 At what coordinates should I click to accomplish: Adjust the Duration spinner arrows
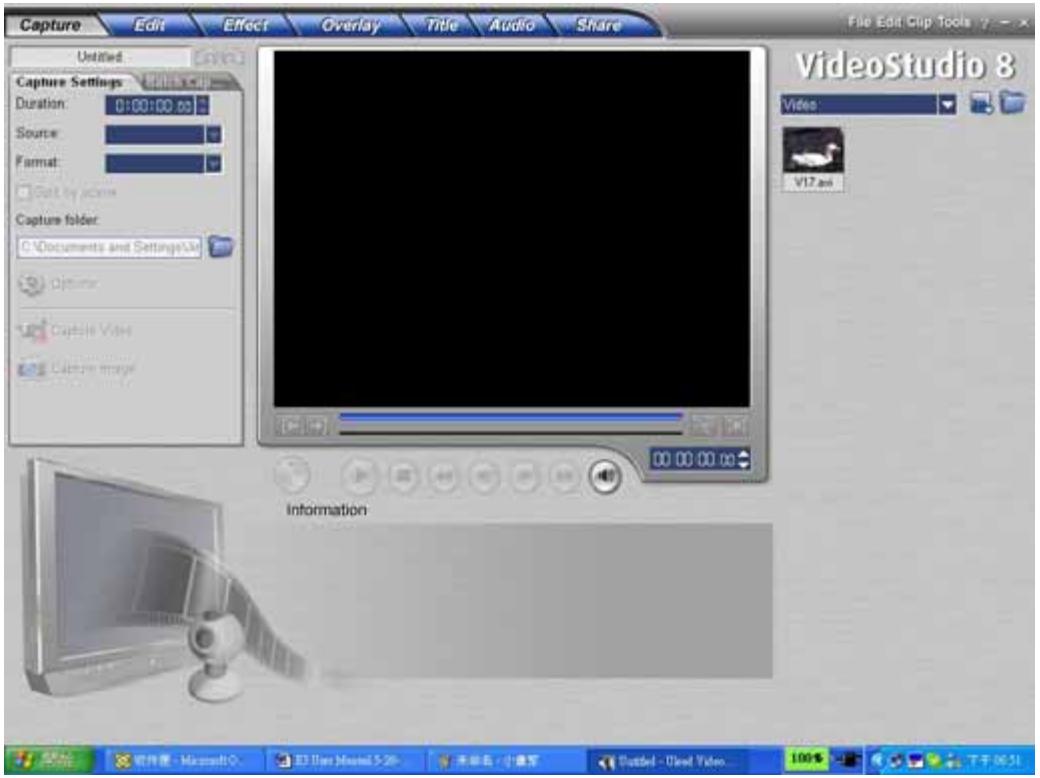203,105
